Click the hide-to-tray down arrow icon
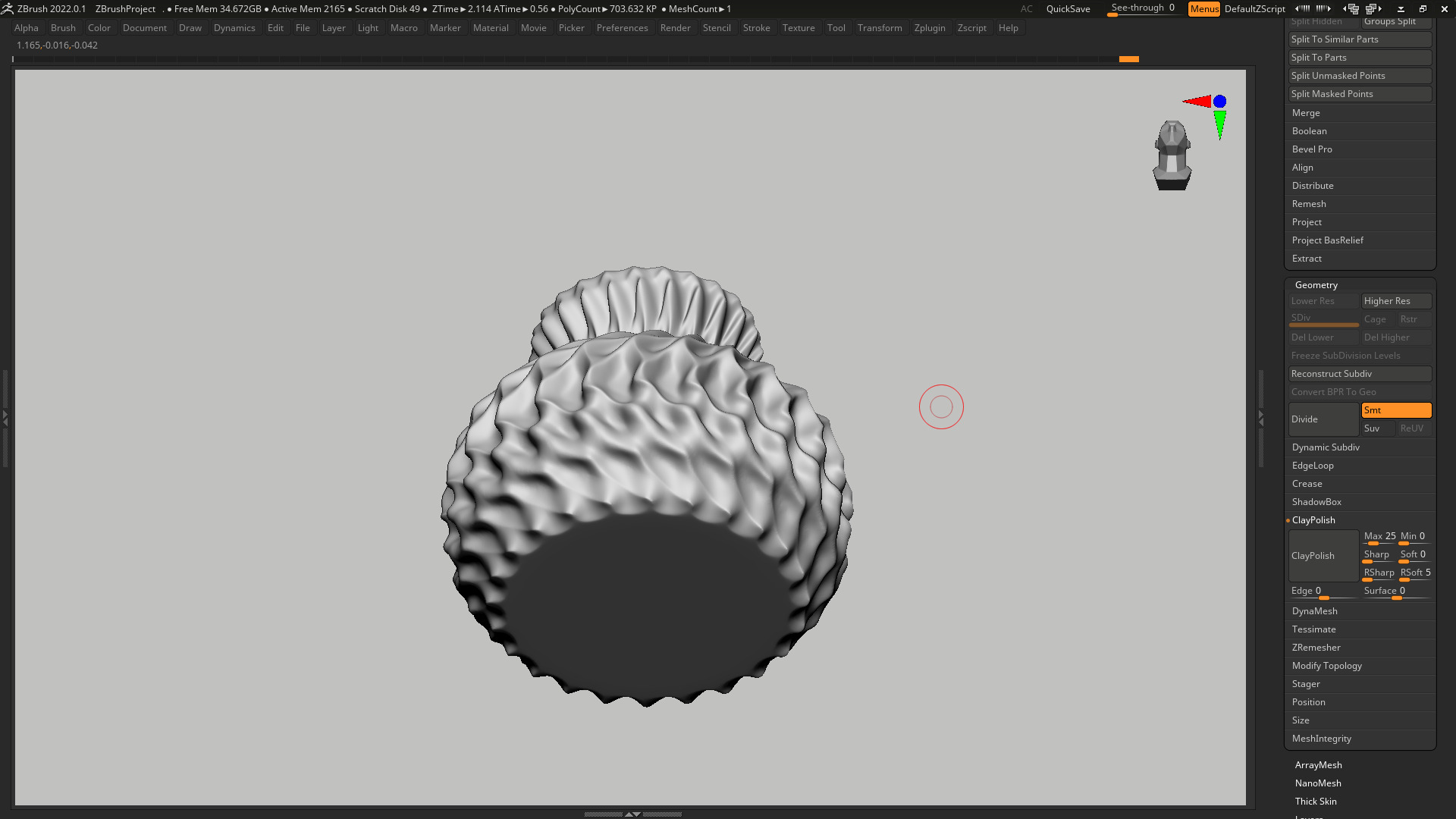Viewport: 1456px width, 819px height. (1401, 9)
